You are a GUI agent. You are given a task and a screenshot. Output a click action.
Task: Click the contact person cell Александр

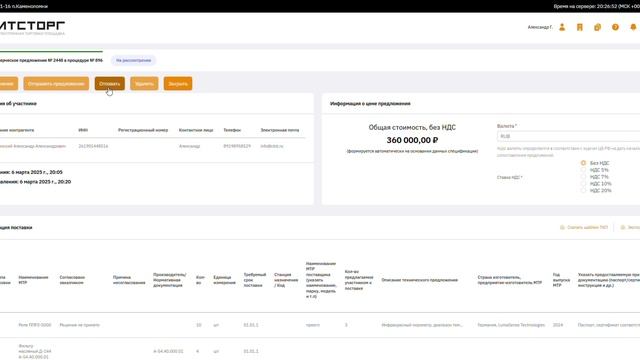(189, 146)
